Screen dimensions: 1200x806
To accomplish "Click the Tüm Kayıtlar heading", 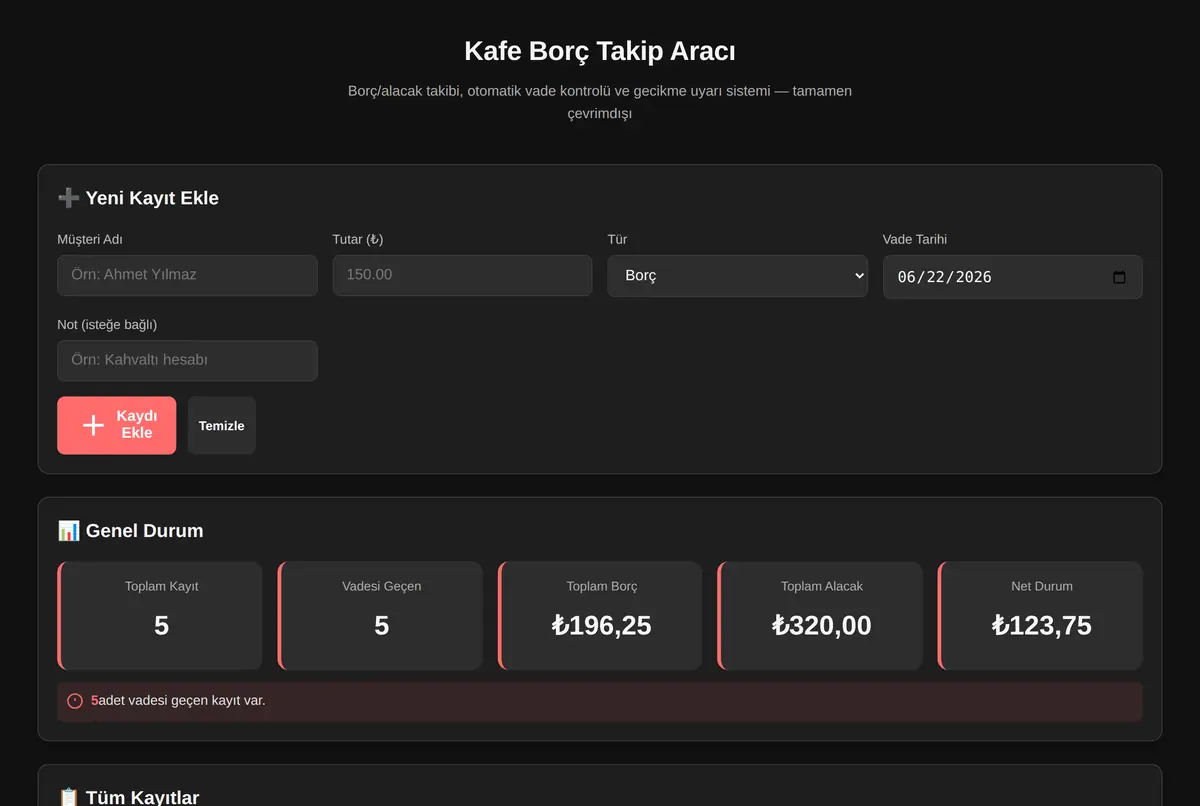I will tap(142, 798).
